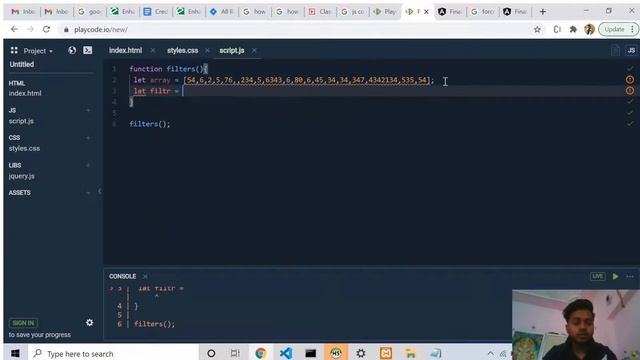Click warning icon on line 2
Screen dimensions: 640x360
click(630, 80)
